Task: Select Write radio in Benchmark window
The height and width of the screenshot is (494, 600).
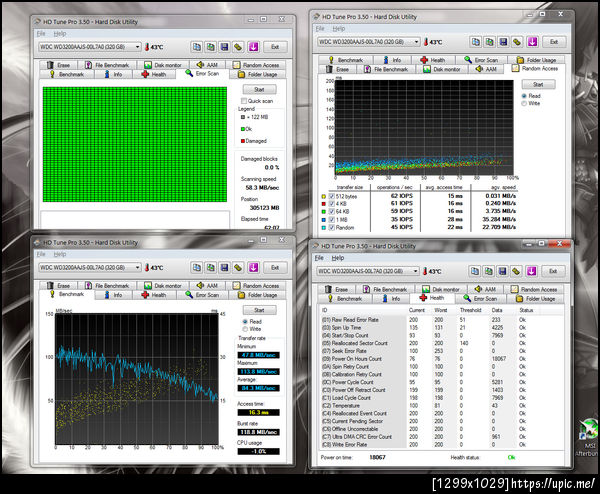Action: 245,329
